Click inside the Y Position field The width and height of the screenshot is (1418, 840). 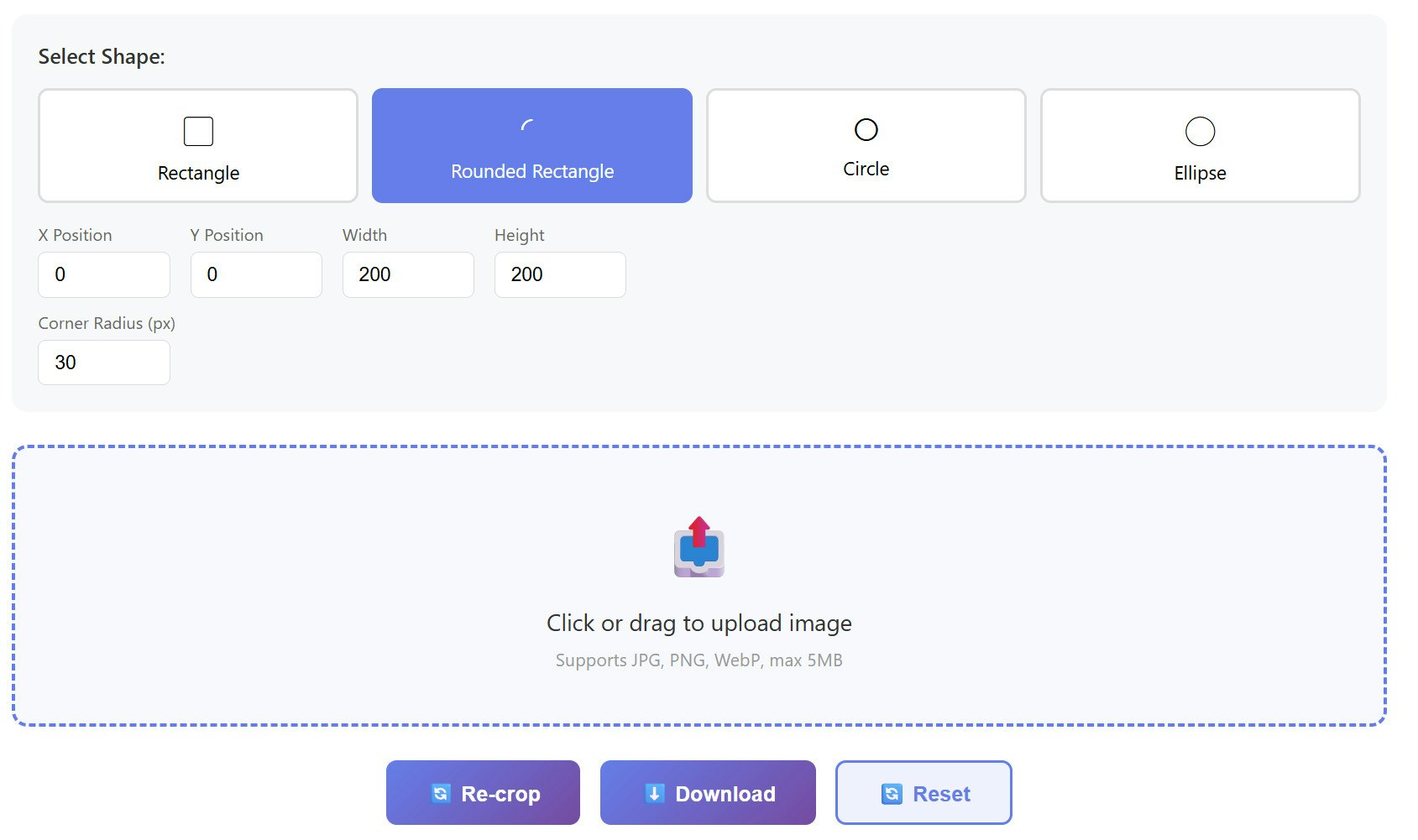[256, 274]
